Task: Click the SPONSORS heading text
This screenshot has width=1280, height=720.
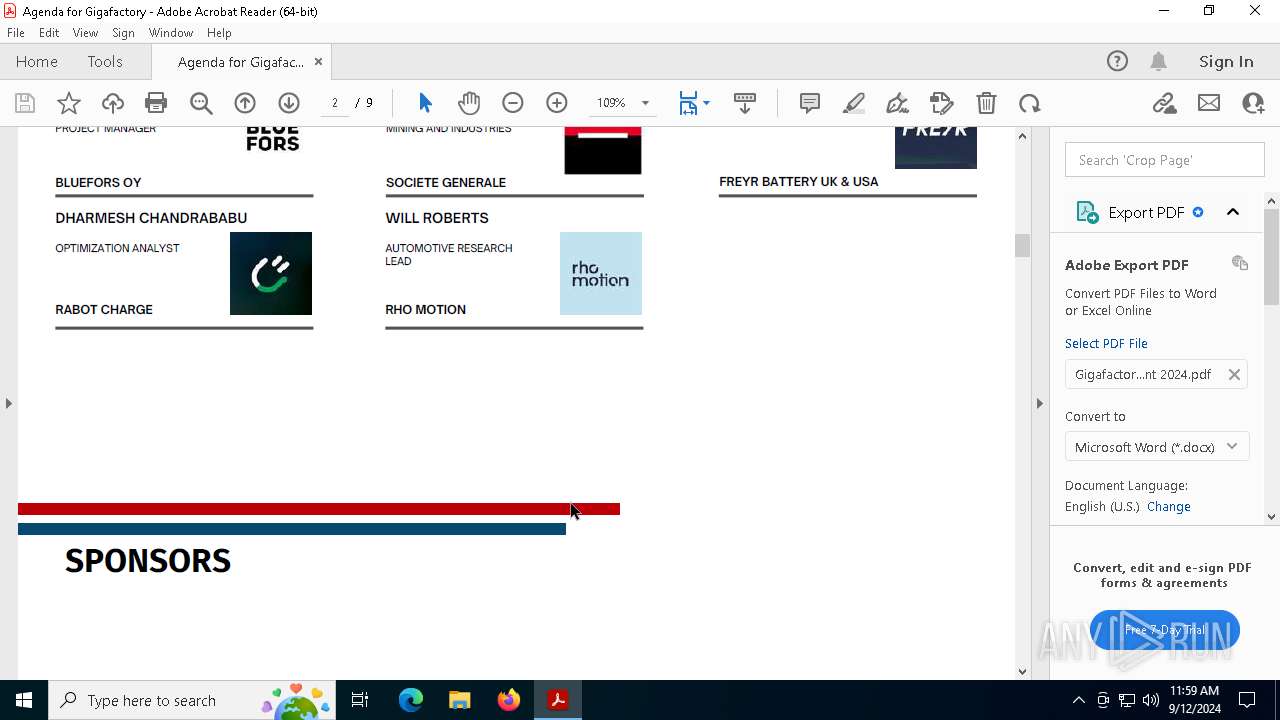Action: tap(148, 561)
